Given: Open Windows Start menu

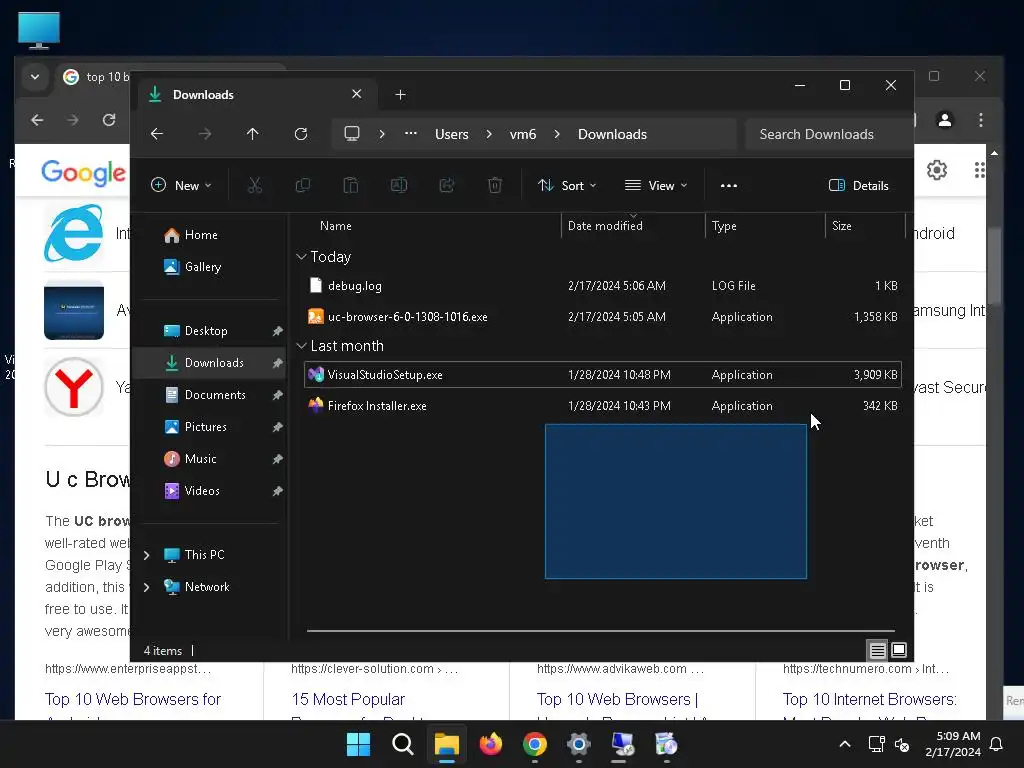Looking at the screenshot, I should 359,744.
